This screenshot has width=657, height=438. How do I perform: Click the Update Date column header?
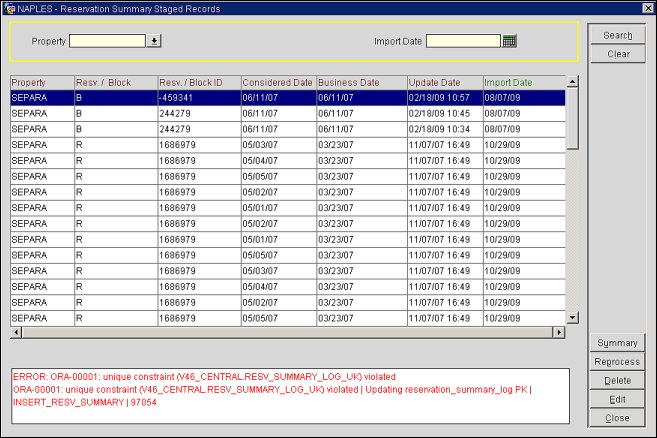pyautogui.click(x=444, y=82)
